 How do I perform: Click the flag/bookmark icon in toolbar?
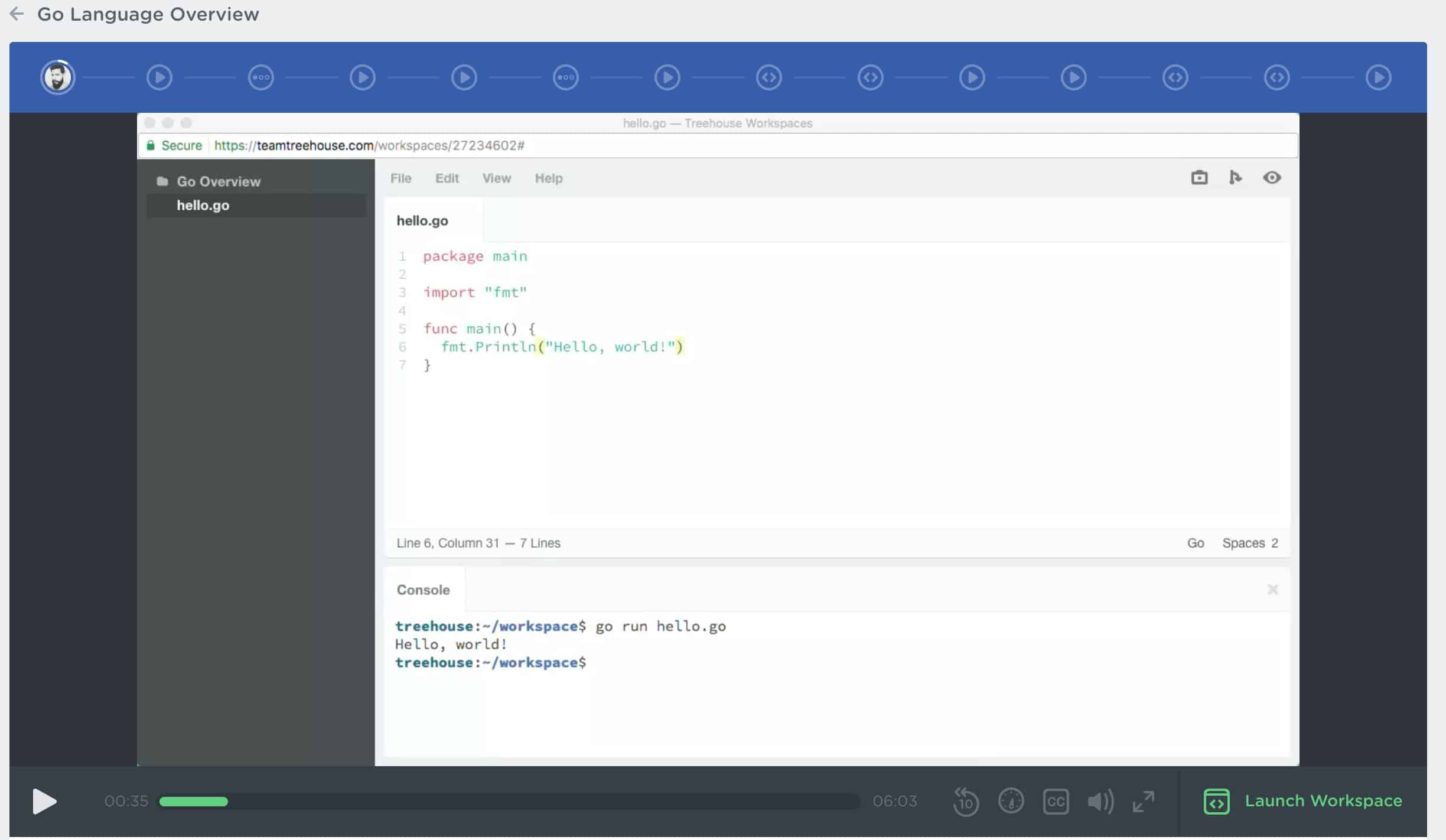tap(1236, 178)
